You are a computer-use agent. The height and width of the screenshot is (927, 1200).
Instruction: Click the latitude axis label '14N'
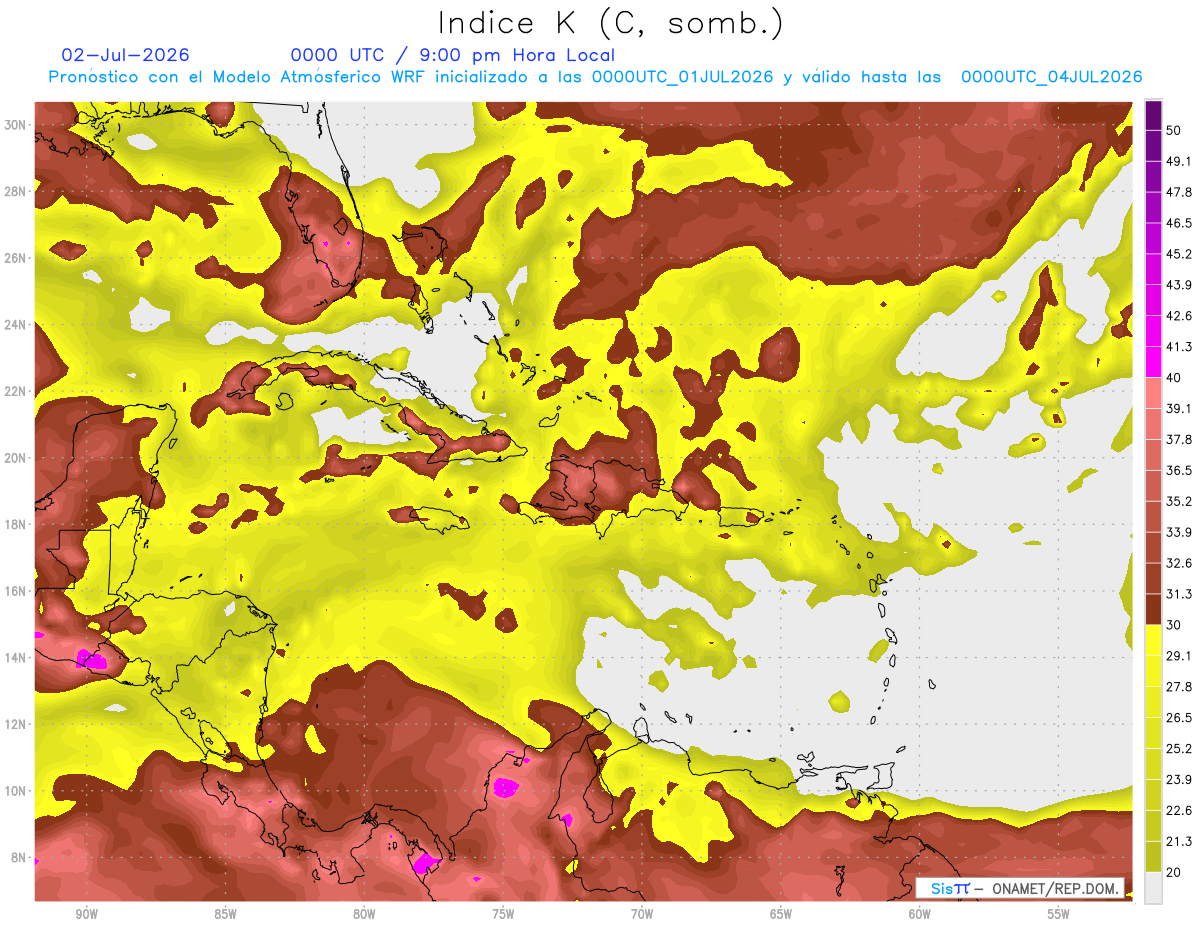[x=15, y=658]
